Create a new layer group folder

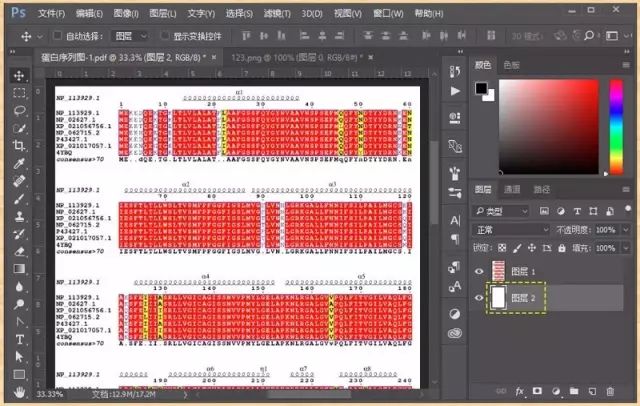(574, 391)
